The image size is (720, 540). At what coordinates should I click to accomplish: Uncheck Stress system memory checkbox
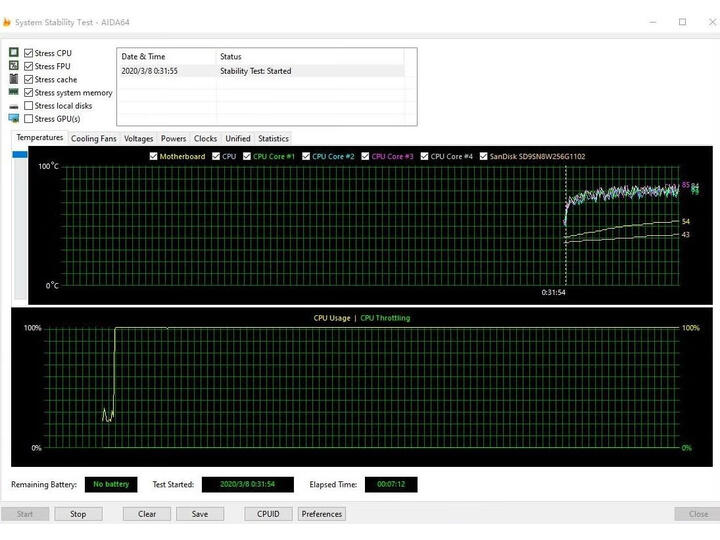tap(28, 92)
